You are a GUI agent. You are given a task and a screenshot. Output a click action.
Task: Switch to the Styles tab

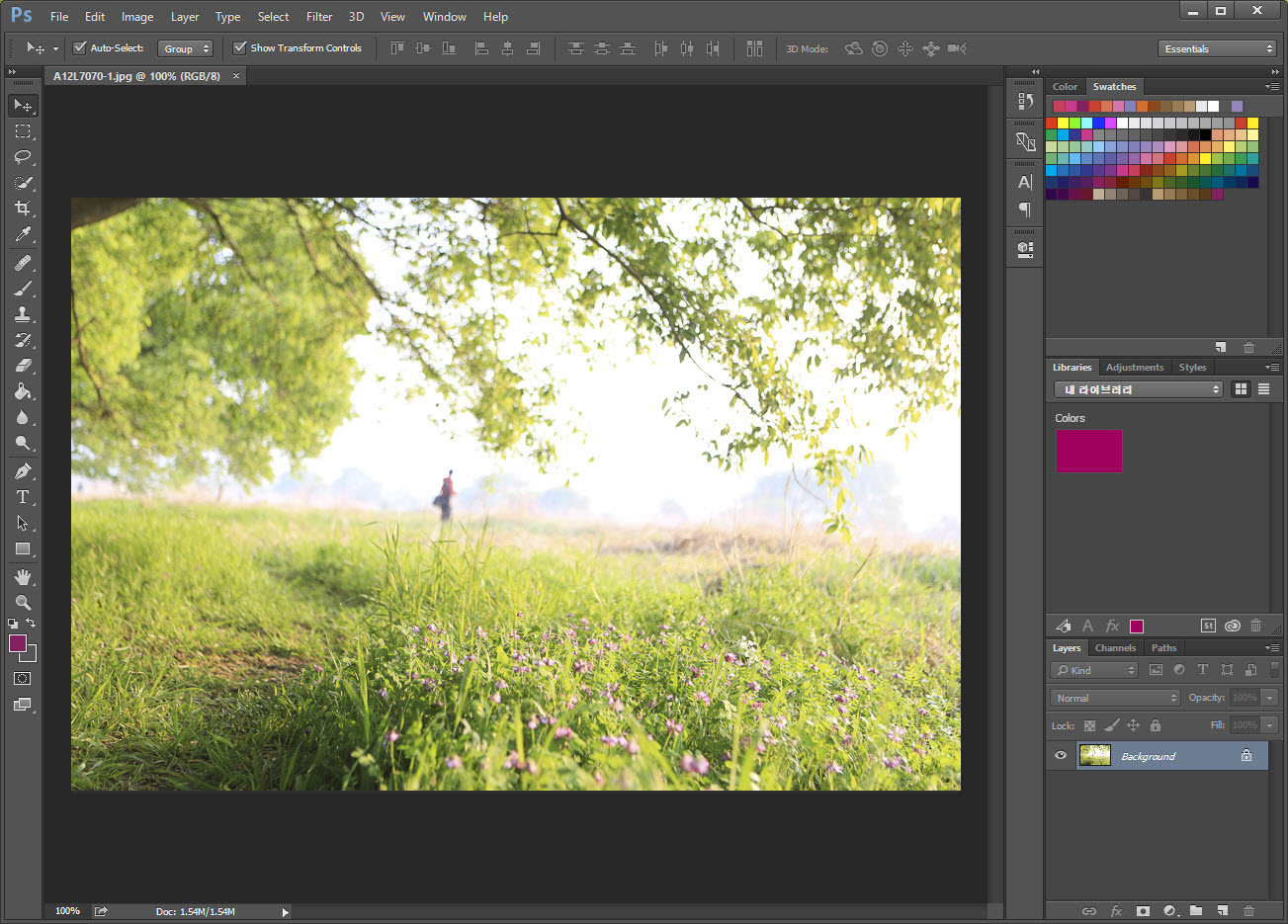1192,368
